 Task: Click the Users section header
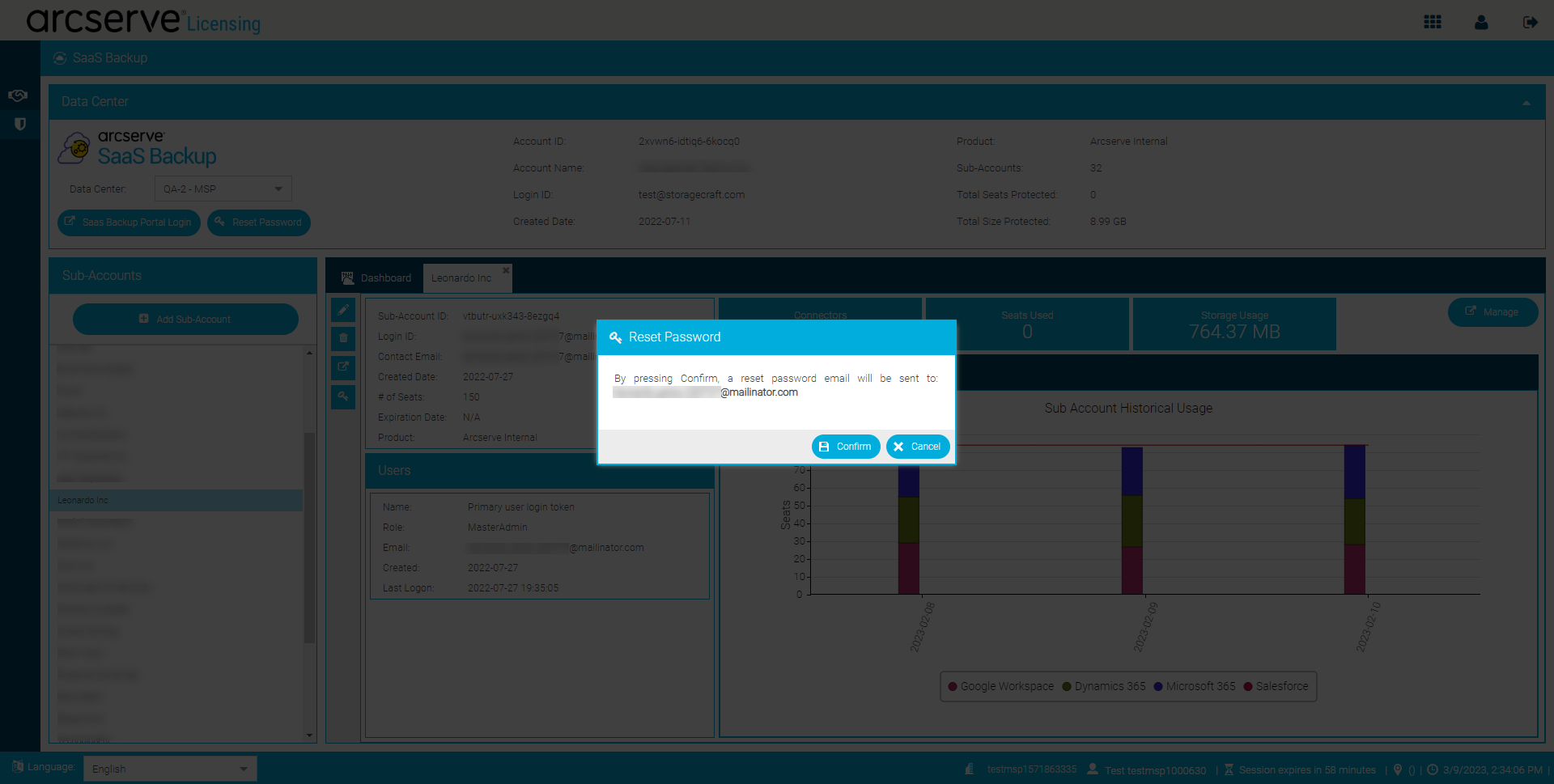(x=540, y=471)
